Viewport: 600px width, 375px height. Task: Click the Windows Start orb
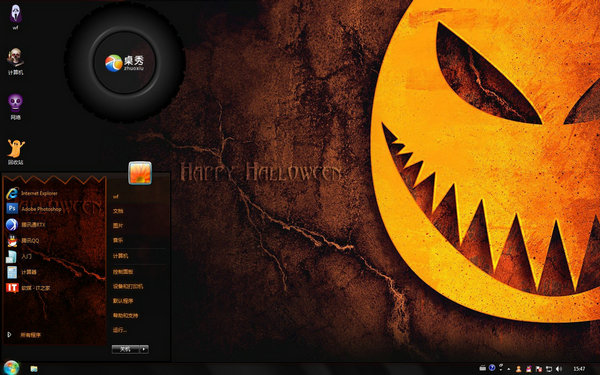11,368
